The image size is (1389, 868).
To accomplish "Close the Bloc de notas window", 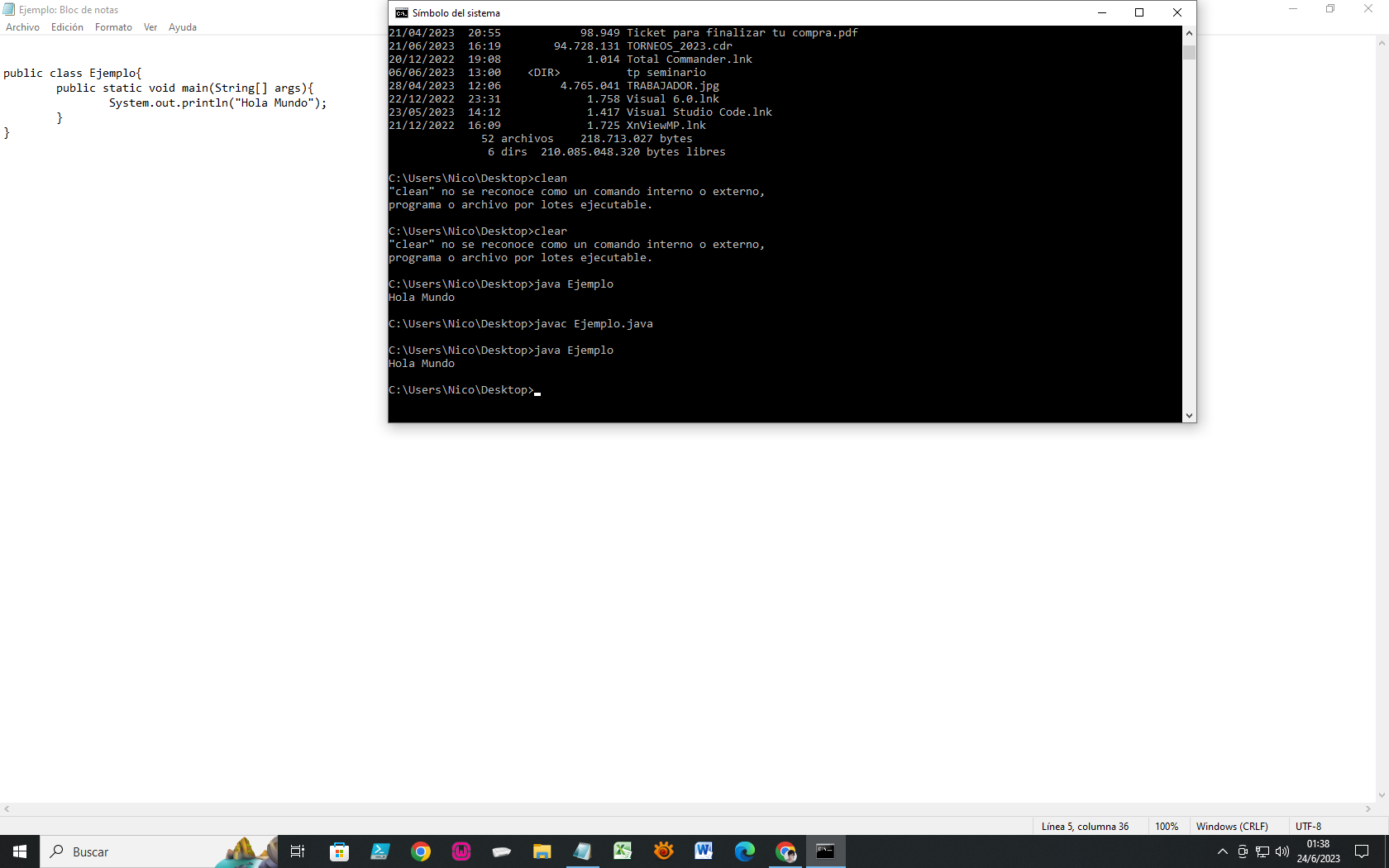I will (1368, 9).
